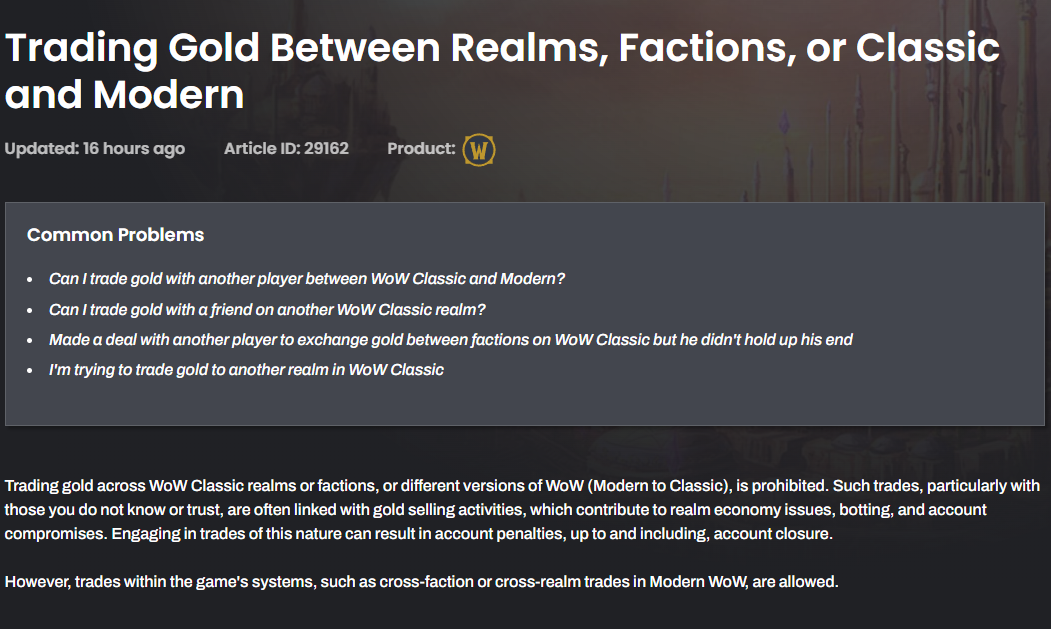Click the World of Warcraft product icon

point(479,150)
